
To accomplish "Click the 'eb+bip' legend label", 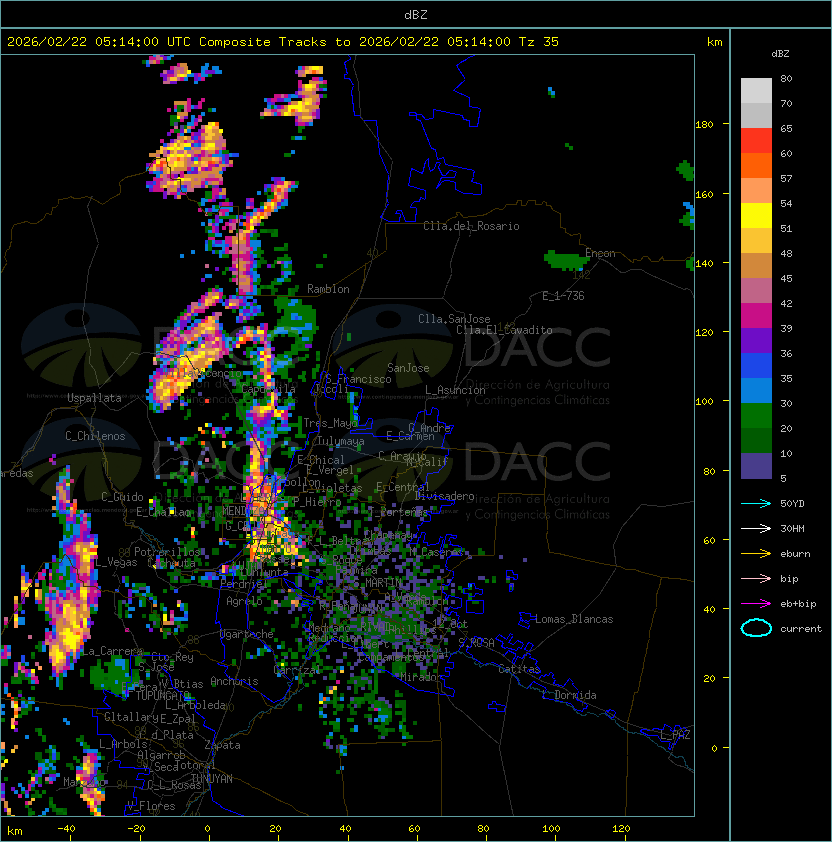I will pos(798,604).
